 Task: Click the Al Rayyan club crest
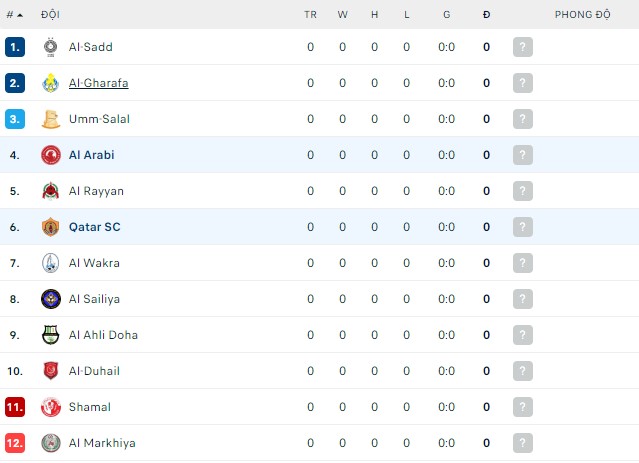pos(50,191)
